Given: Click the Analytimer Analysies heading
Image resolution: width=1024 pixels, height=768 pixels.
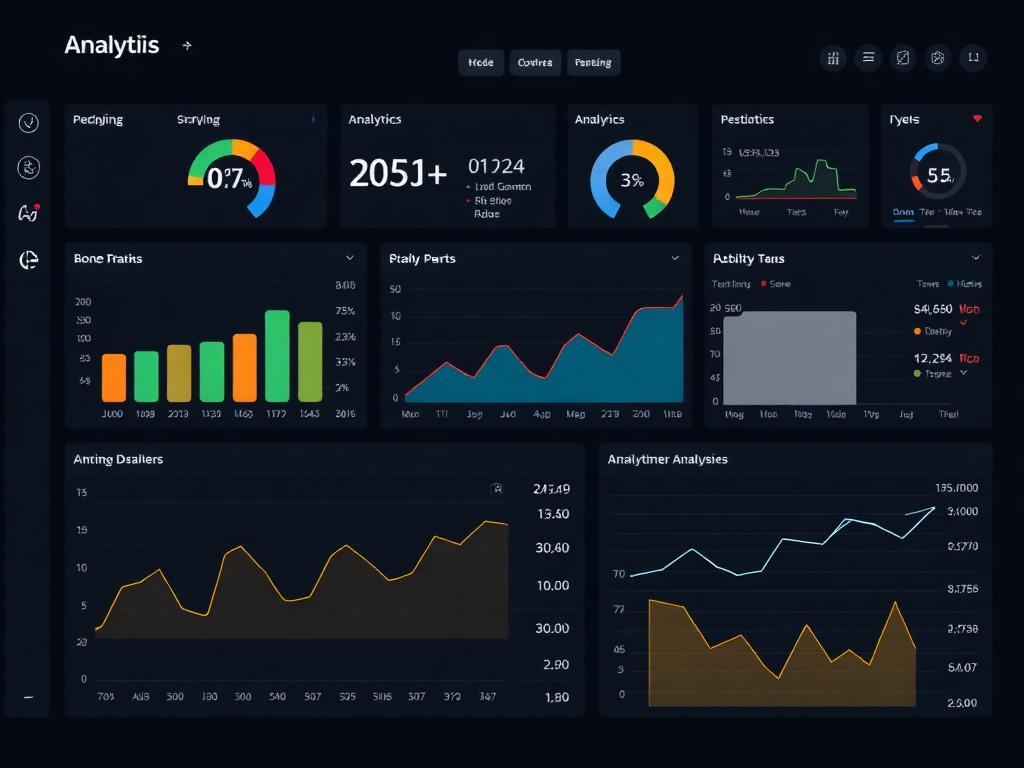Looking at the screenshot, I should click(x=667, y=459).
